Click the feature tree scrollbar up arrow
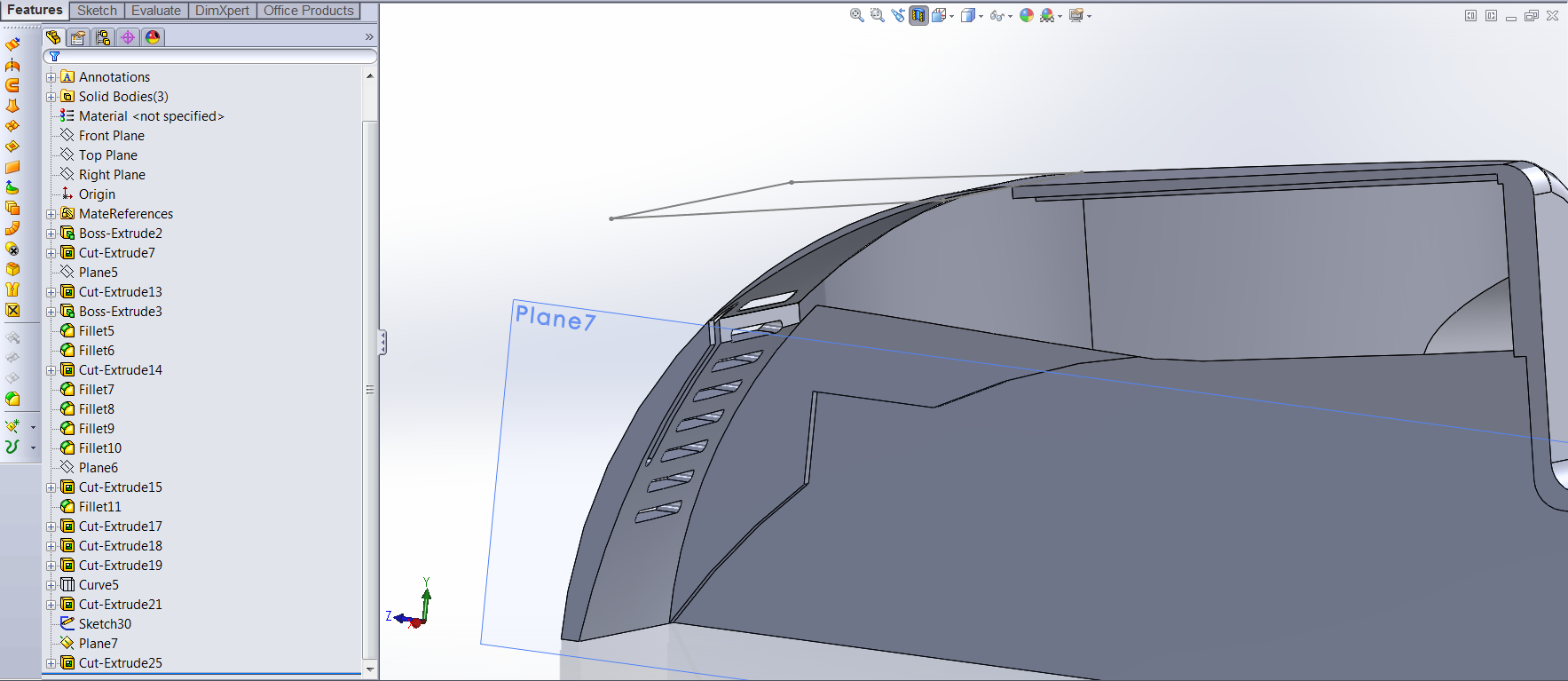The height and width of the screenshot is (681, 1568). (370, 76)
